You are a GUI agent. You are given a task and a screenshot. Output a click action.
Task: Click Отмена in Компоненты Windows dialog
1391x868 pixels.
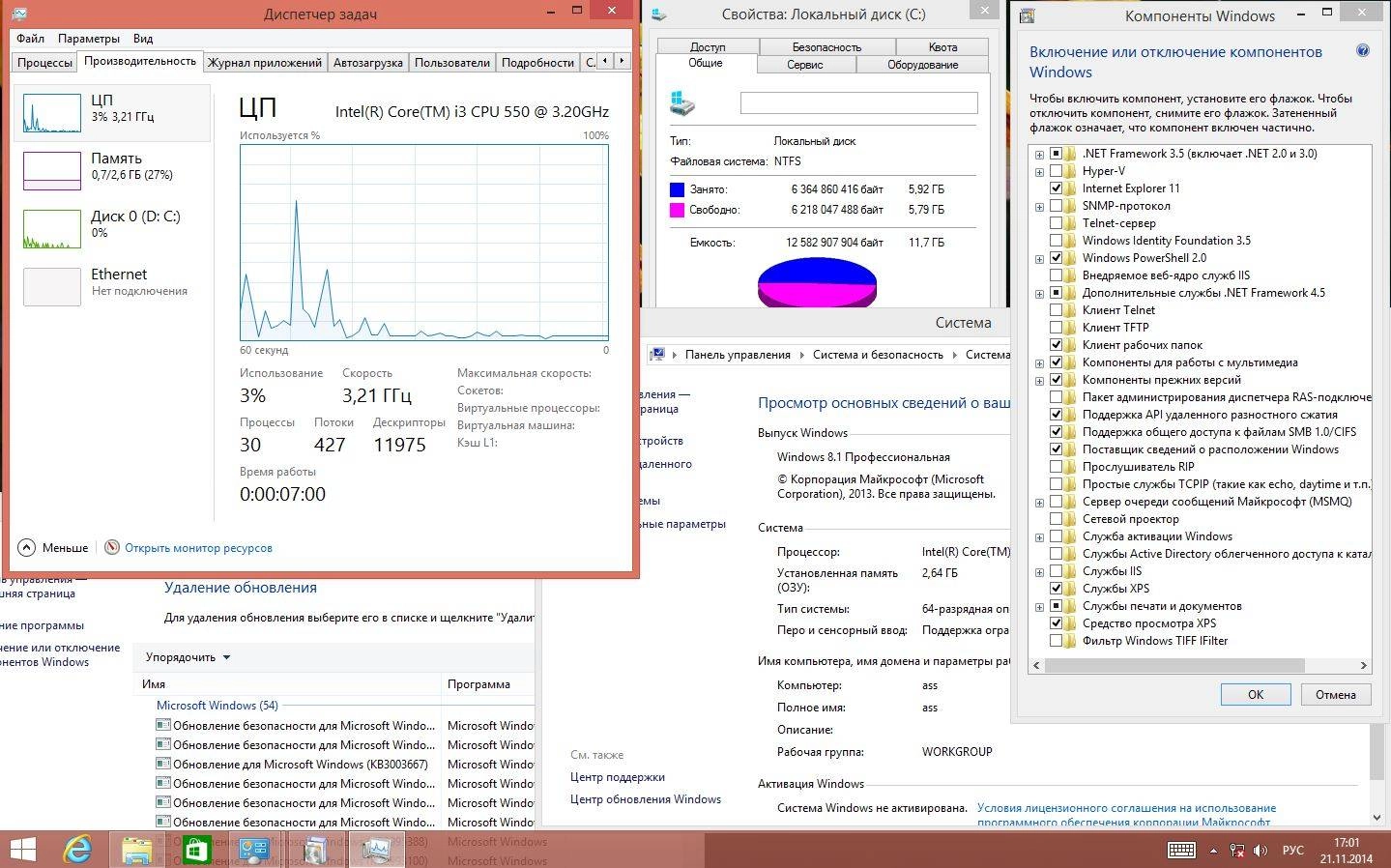coord(1335,694)
